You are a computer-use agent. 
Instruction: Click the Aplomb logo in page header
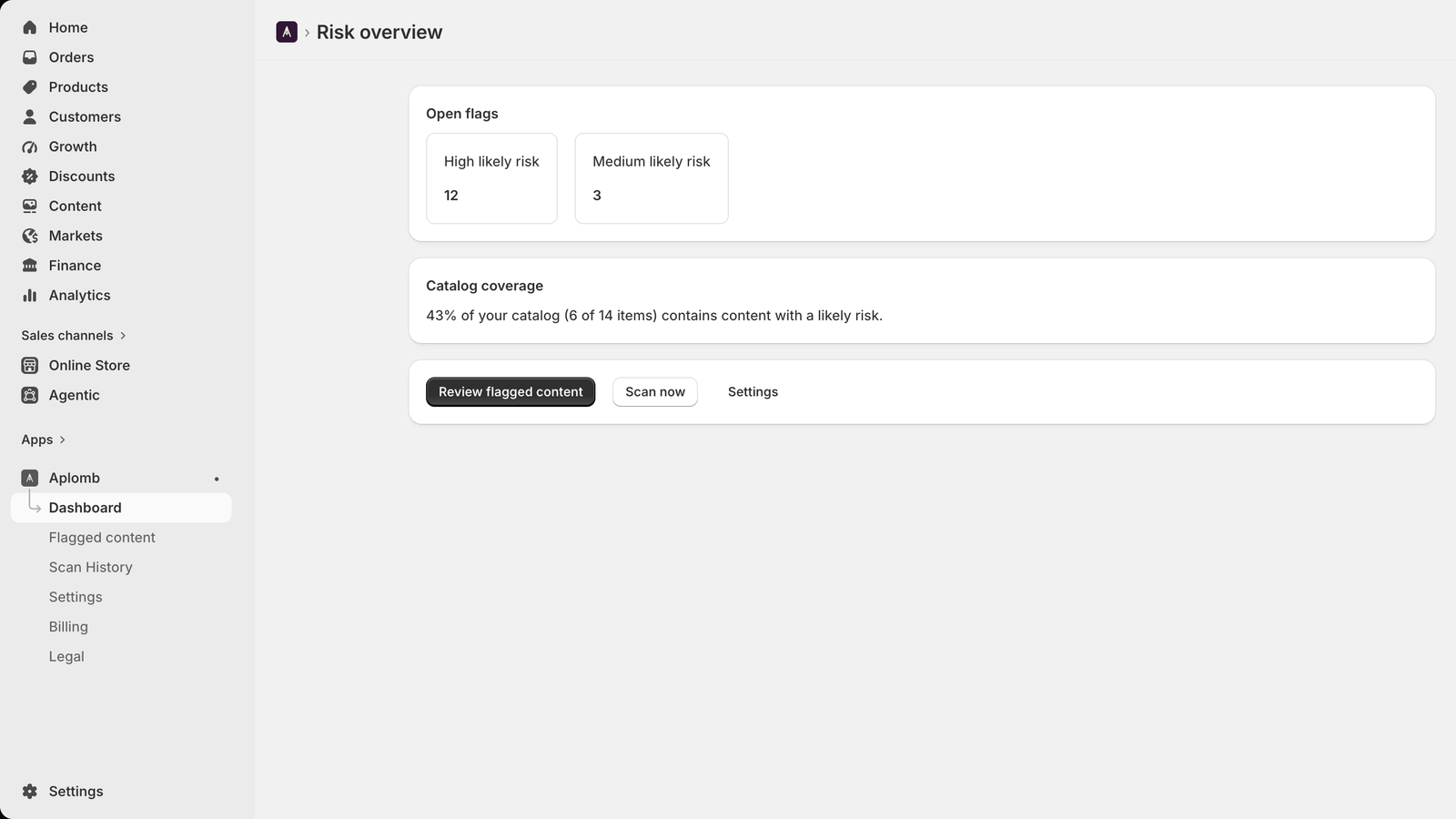point(287,32)
